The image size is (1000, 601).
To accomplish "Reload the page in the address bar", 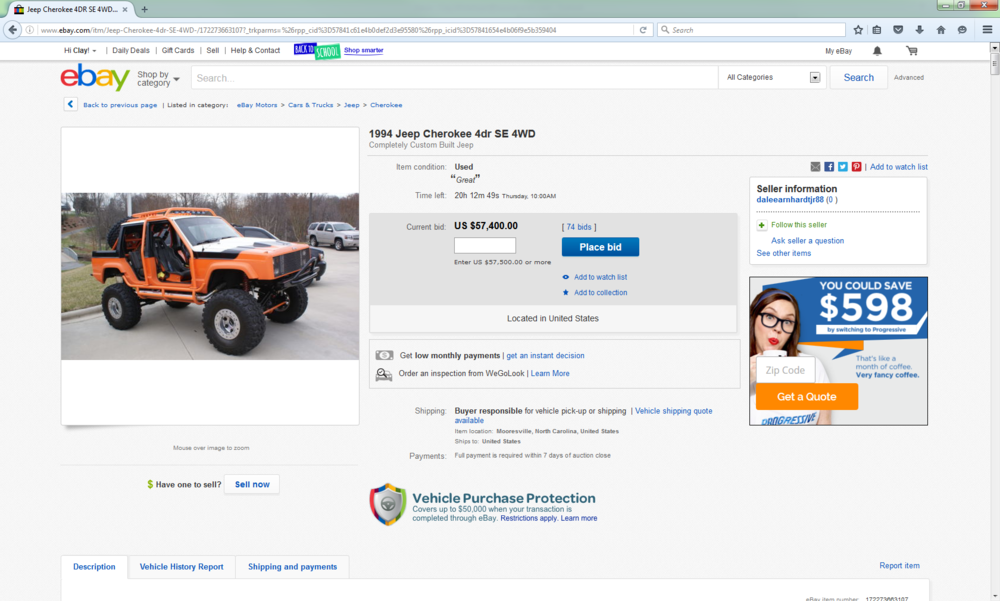I will tap(643, 30).
